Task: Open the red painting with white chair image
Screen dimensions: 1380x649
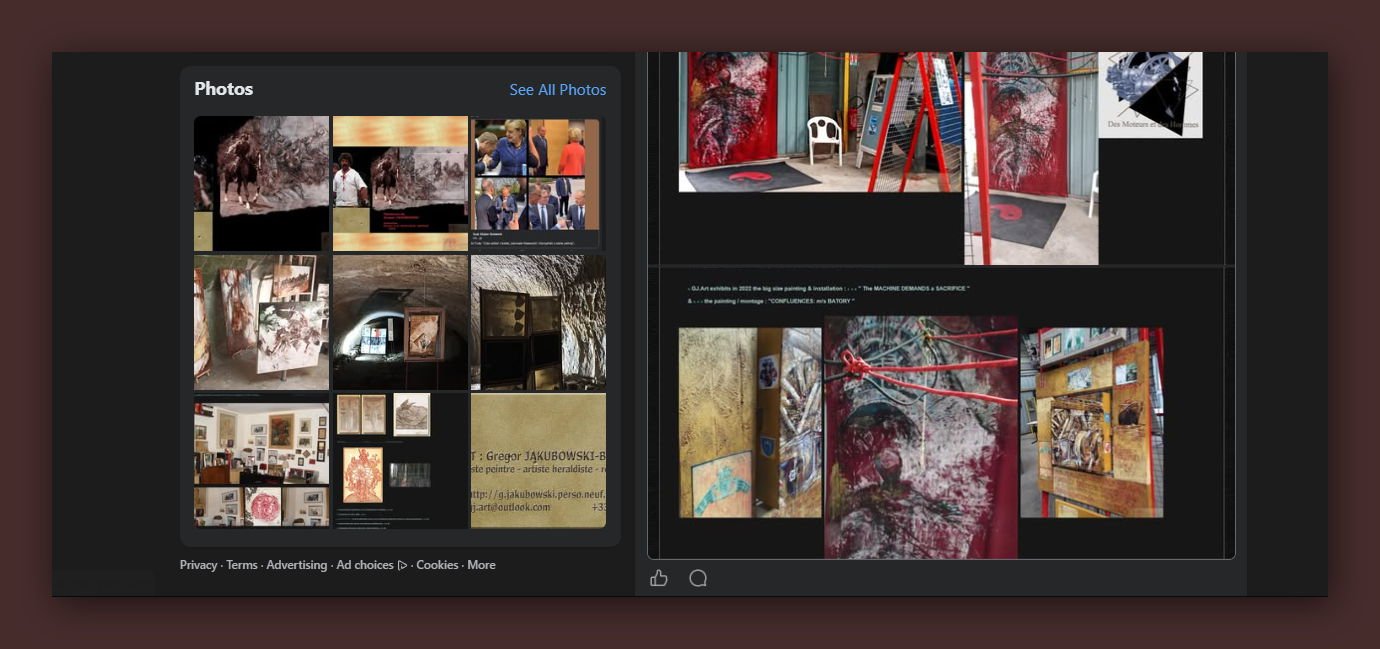Action: (820, 122)
